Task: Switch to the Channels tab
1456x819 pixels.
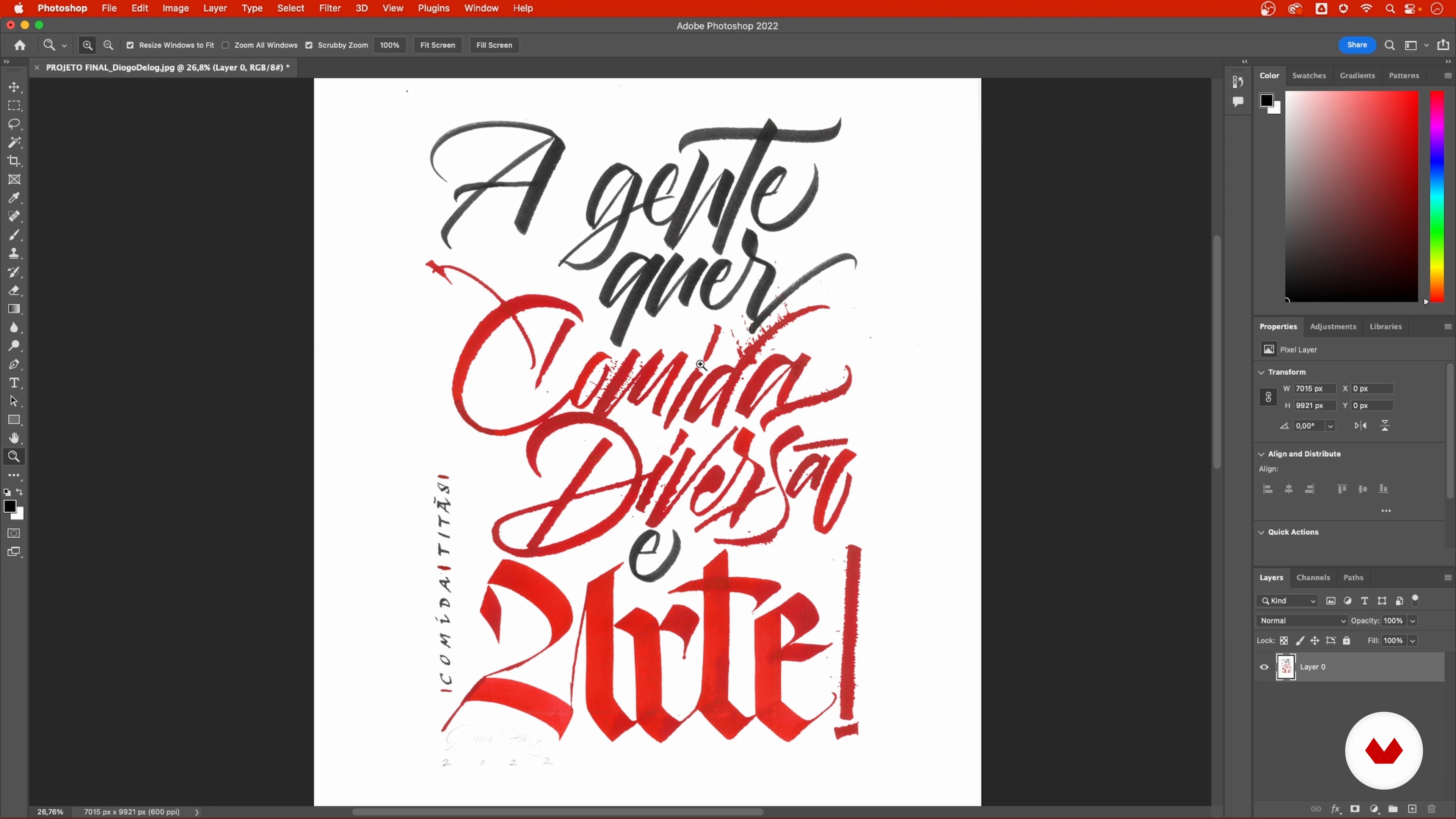Action: [x=1313, y=577]
